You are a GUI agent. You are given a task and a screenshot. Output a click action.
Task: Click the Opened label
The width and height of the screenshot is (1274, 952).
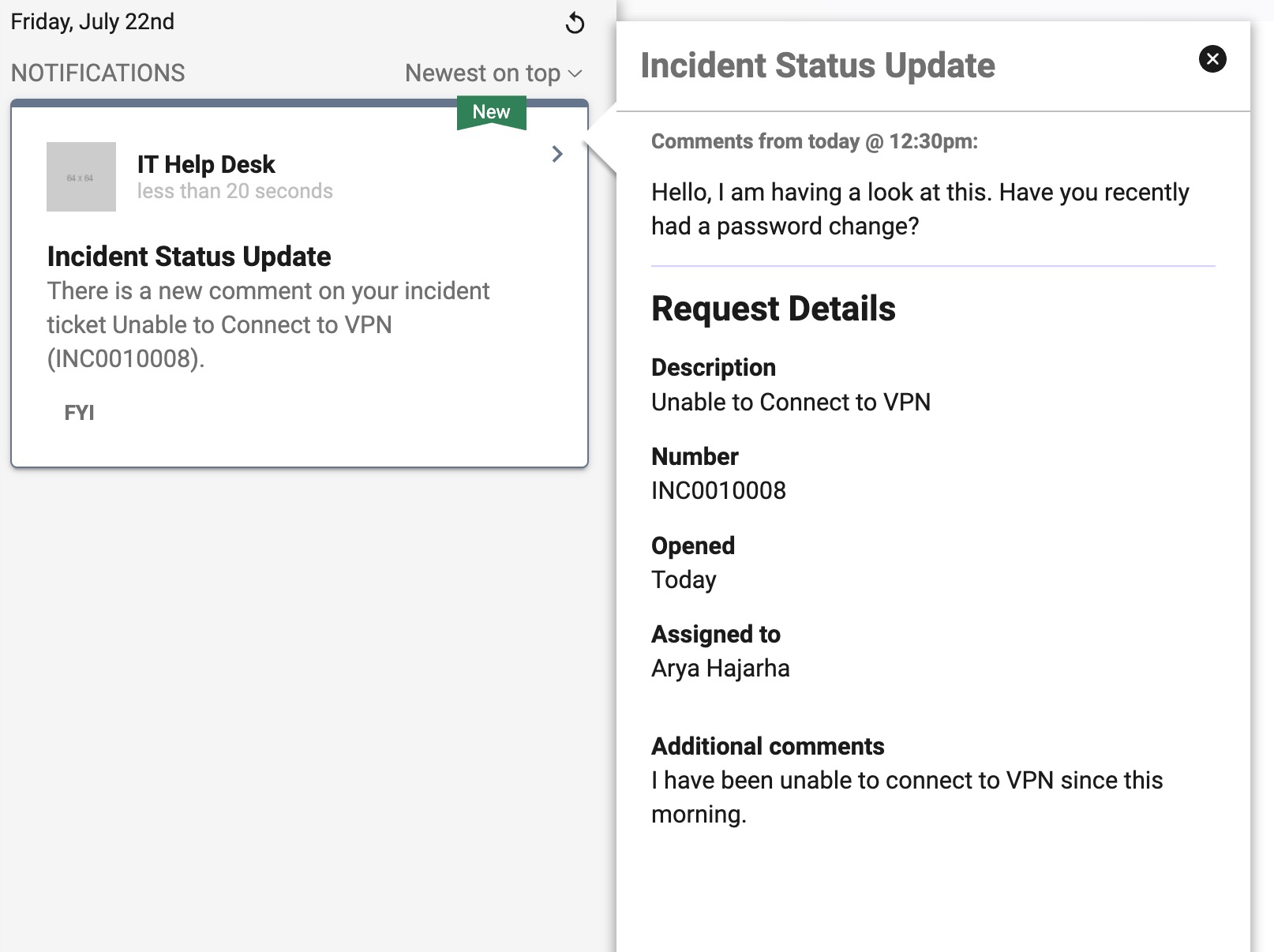[x=693, y=545]
